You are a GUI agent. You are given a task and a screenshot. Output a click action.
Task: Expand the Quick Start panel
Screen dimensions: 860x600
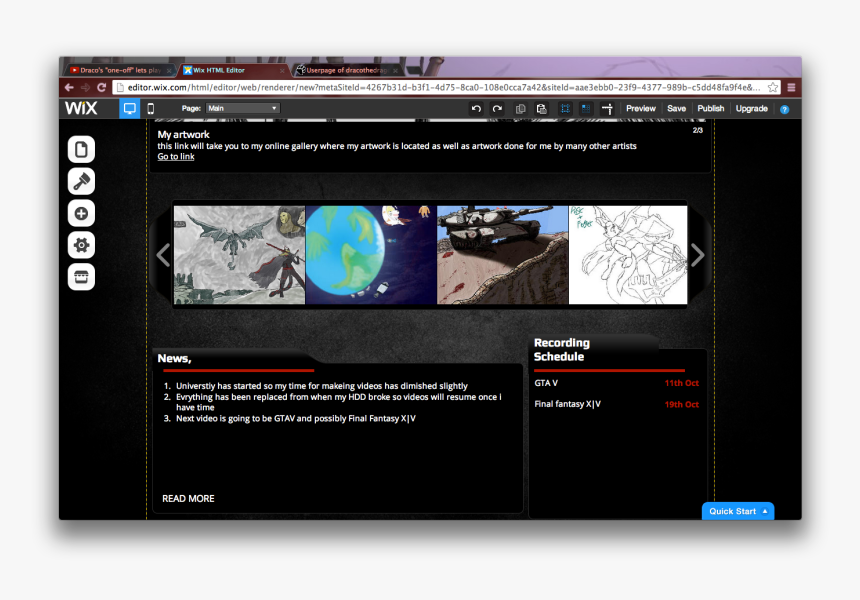(738, 511)
